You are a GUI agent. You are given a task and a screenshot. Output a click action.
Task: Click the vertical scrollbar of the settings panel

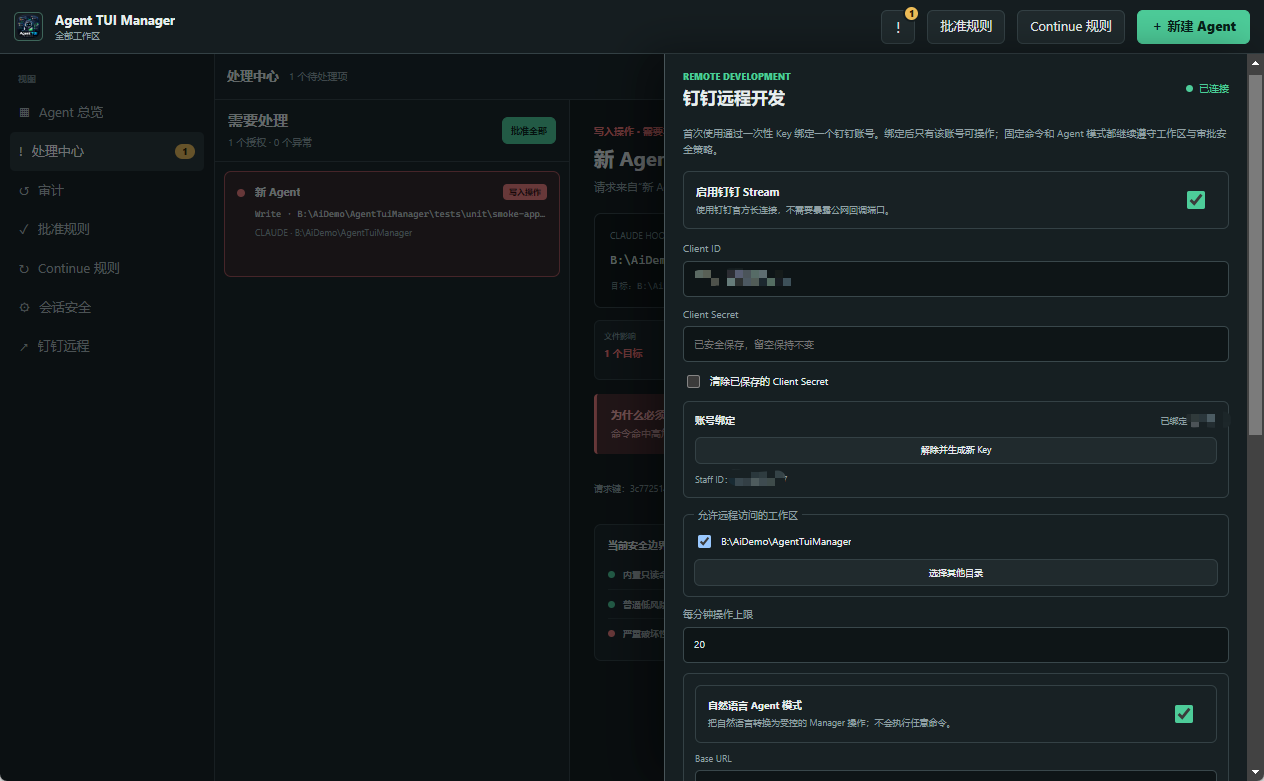pos(1256,254)
